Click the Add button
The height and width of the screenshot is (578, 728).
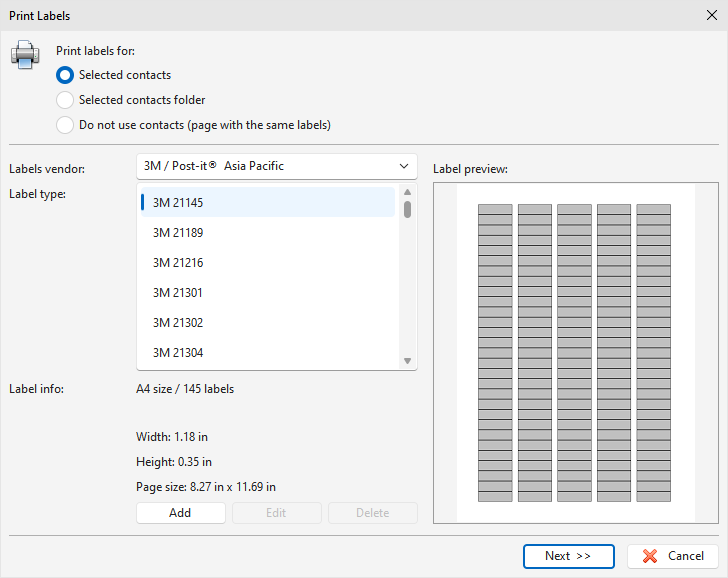pyautogui.click(x=181, y=513)
